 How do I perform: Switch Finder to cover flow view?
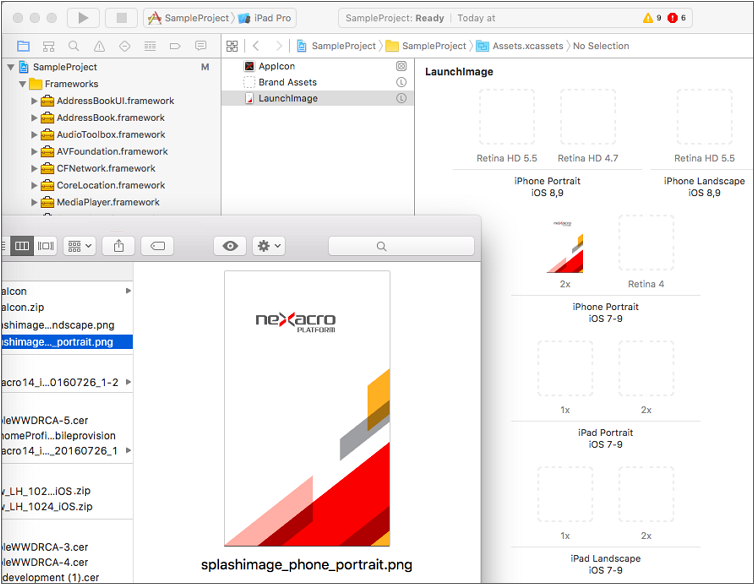(x=46, y=246)
